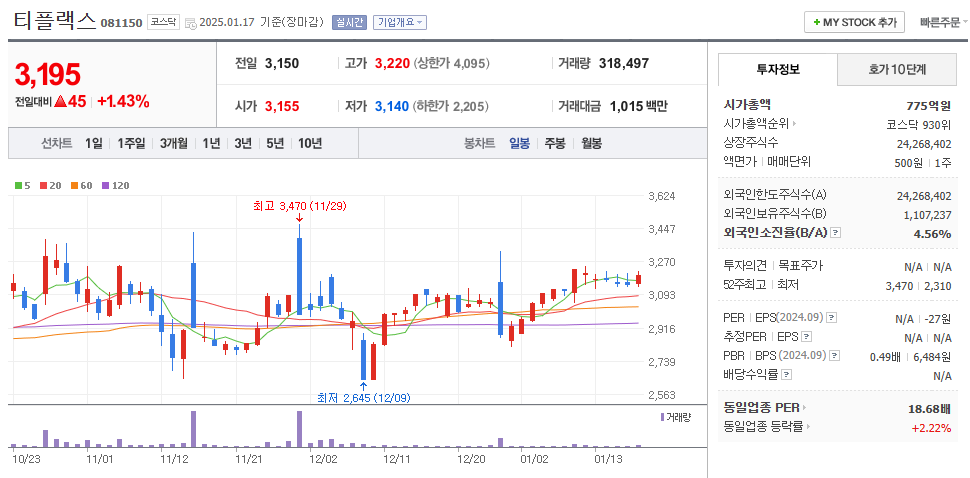Click the 최고 3,470 (11/29) chart marker
The width and height of the screenshot is (970, 478).
point(299,205)
